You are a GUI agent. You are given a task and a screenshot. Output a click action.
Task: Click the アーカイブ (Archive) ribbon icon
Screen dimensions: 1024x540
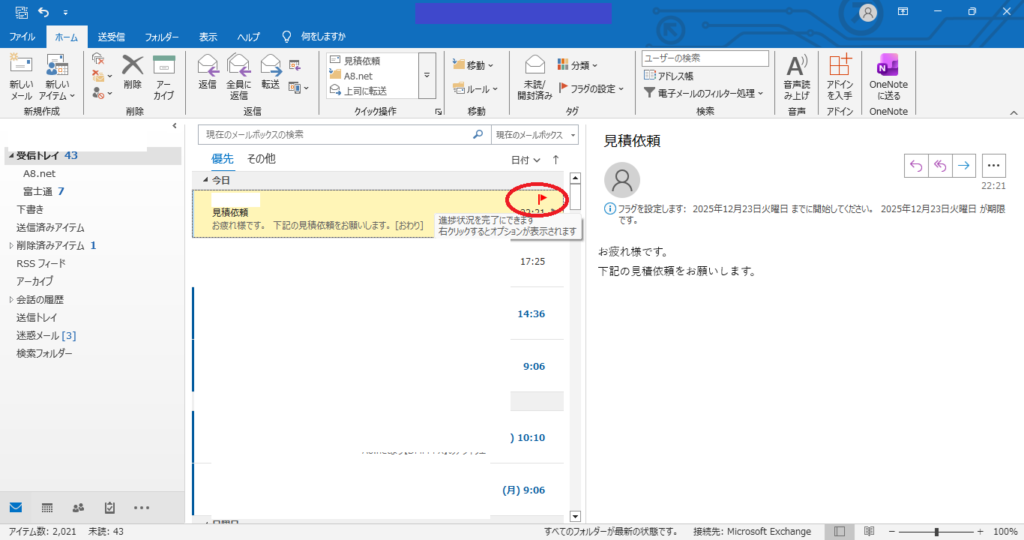pyautogui.click(x=164, y=75)
